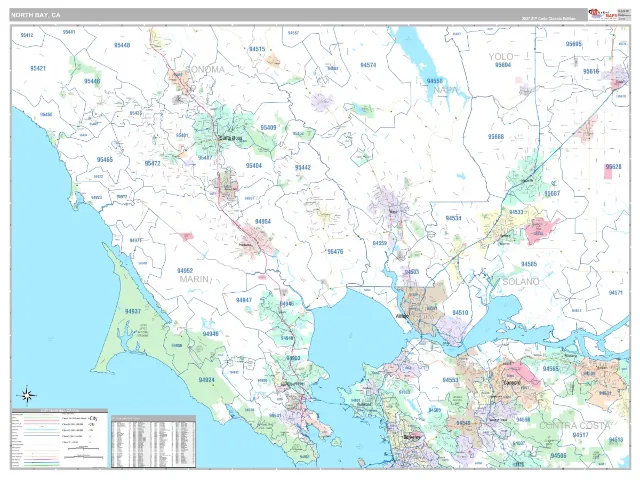Select the NAPA county label
Screen dimensions: 640x480
click(x=445, y=90)
